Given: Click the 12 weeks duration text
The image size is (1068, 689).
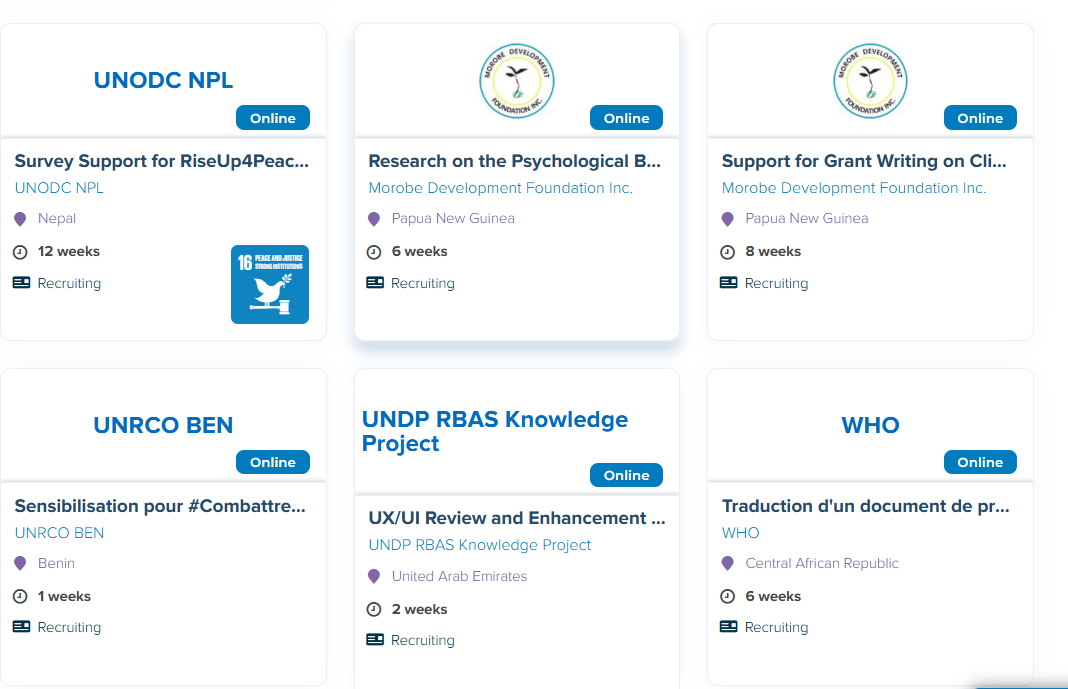Looking at the screenshot, I should tap(69, 251).
